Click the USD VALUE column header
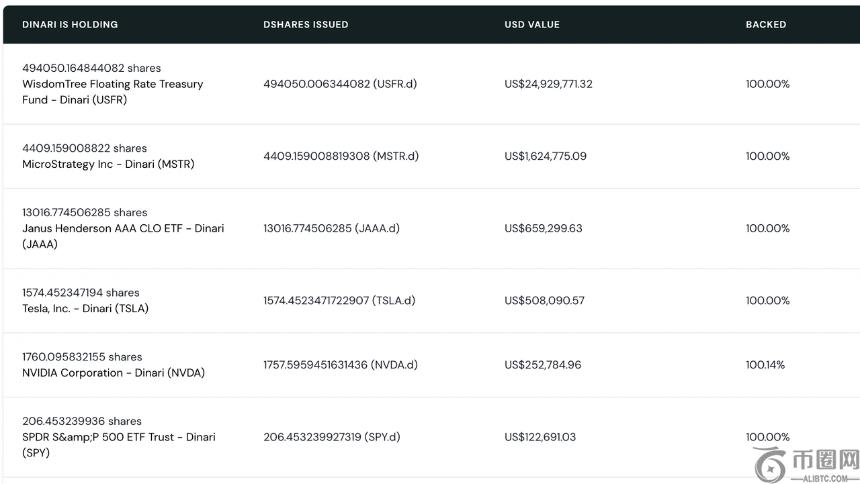 coord(532,25)
